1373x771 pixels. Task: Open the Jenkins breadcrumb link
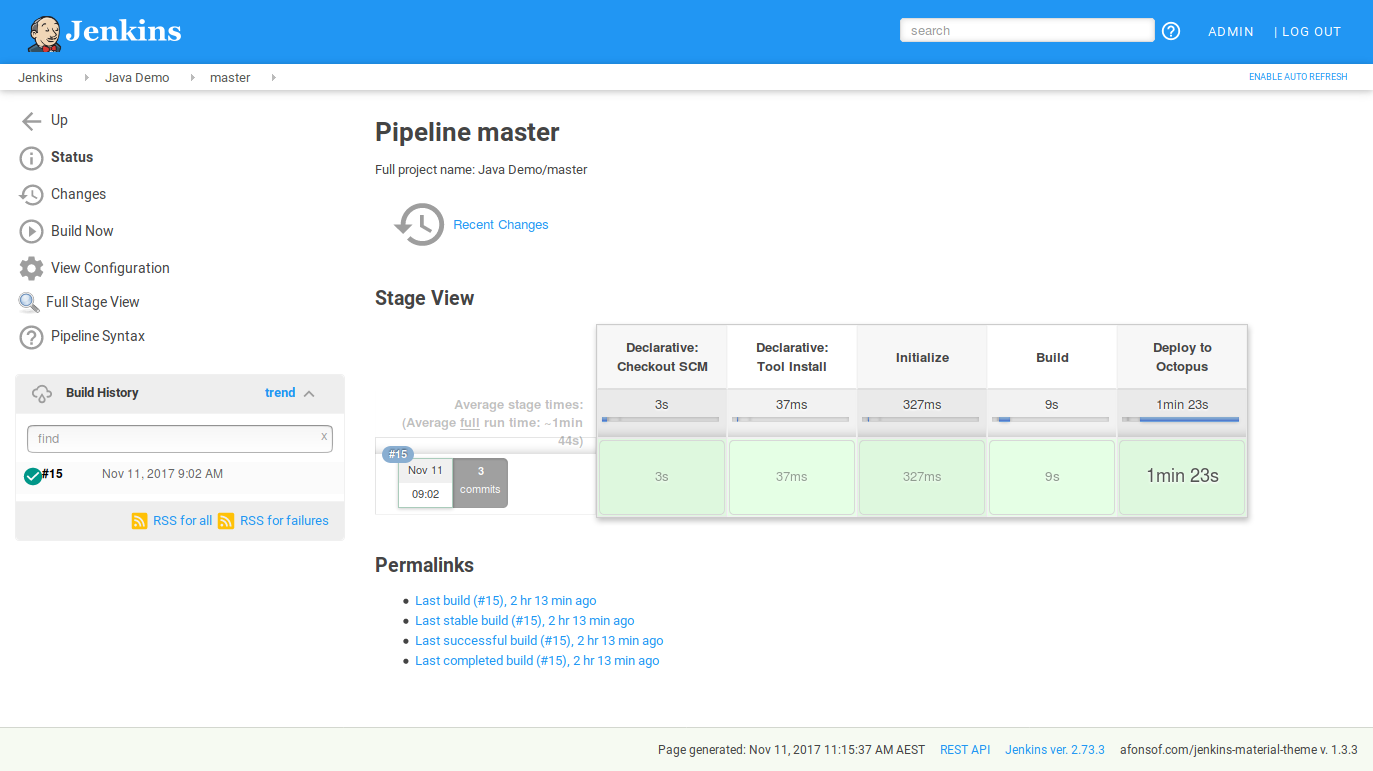(x=40, y=77)
